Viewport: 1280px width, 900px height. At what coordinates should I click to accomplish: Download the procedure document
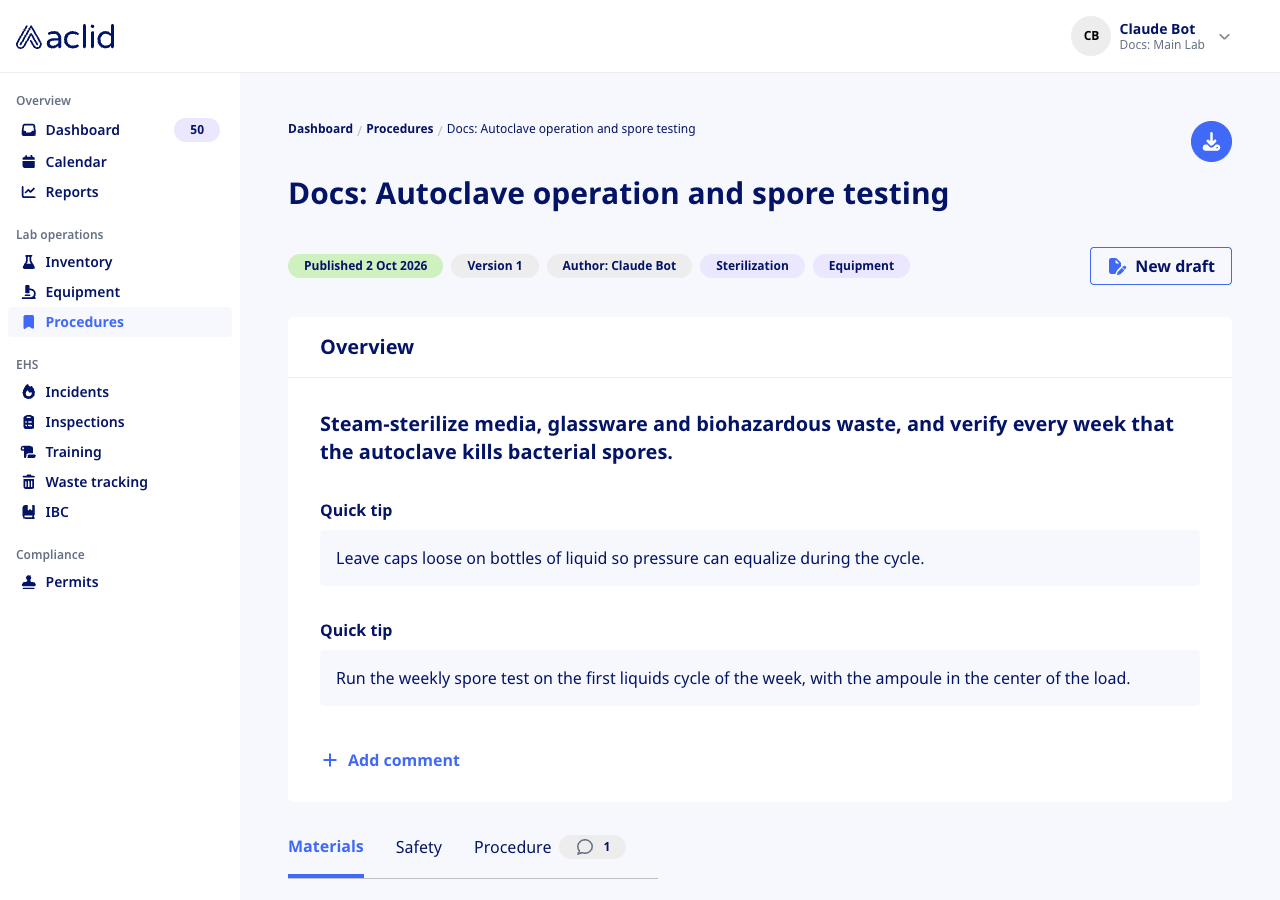(1211, 142)
